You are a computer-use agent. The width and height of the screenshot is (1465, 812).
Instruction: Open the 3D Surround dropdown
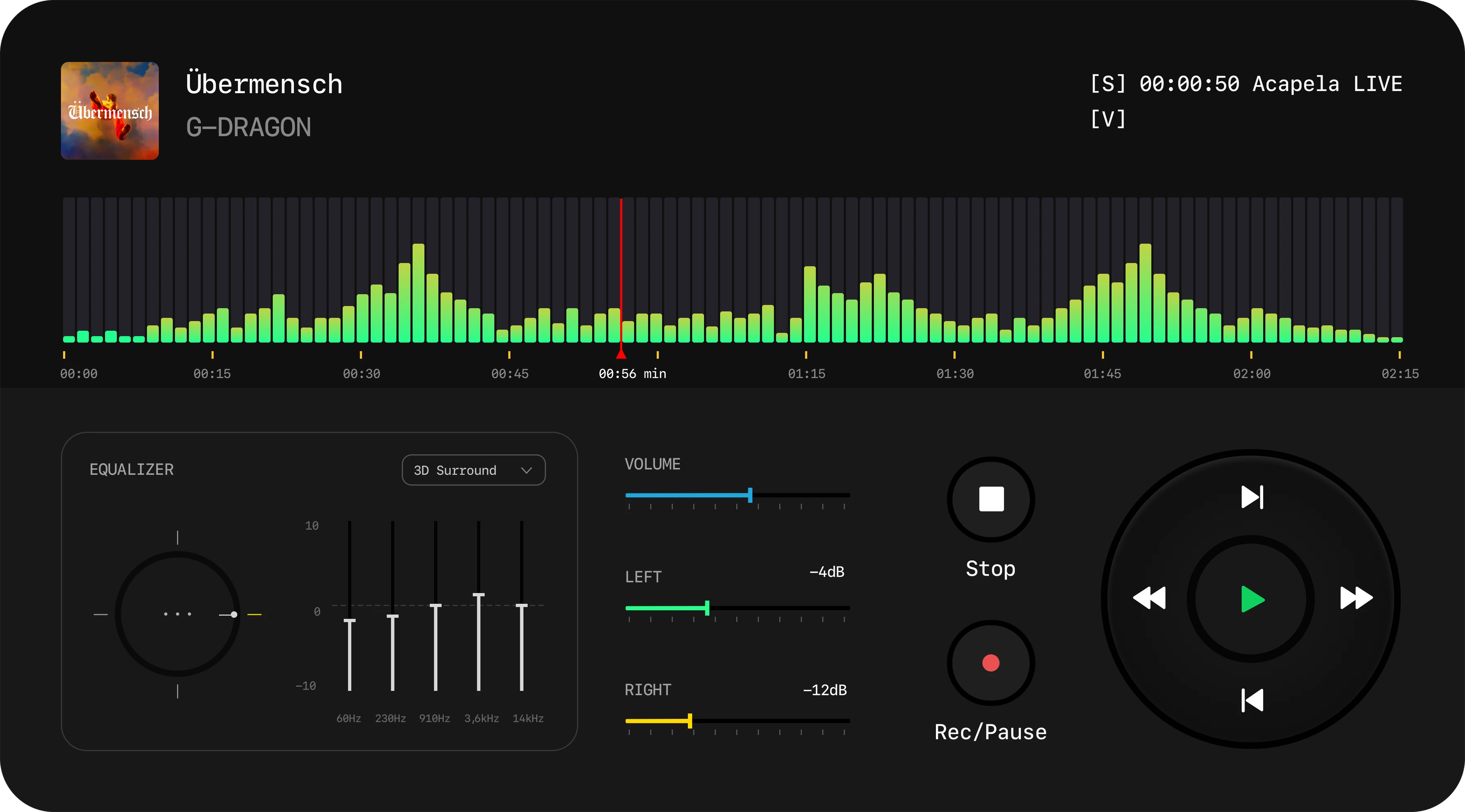pos(473,470)
